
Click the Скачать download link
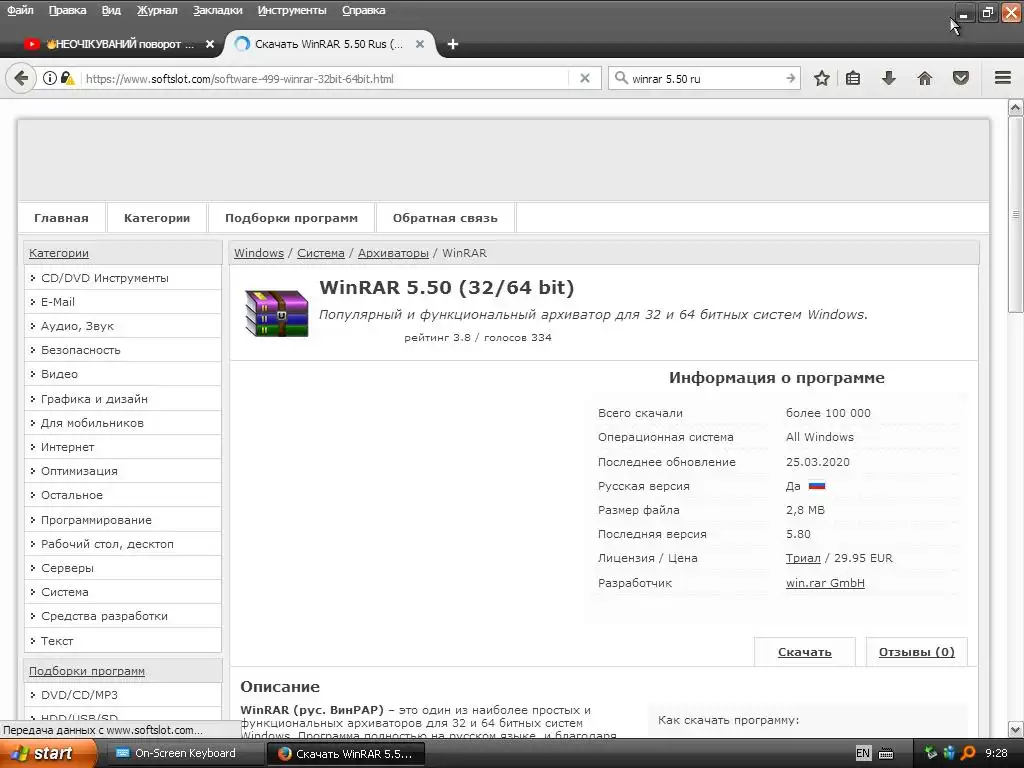click(805, 652)
